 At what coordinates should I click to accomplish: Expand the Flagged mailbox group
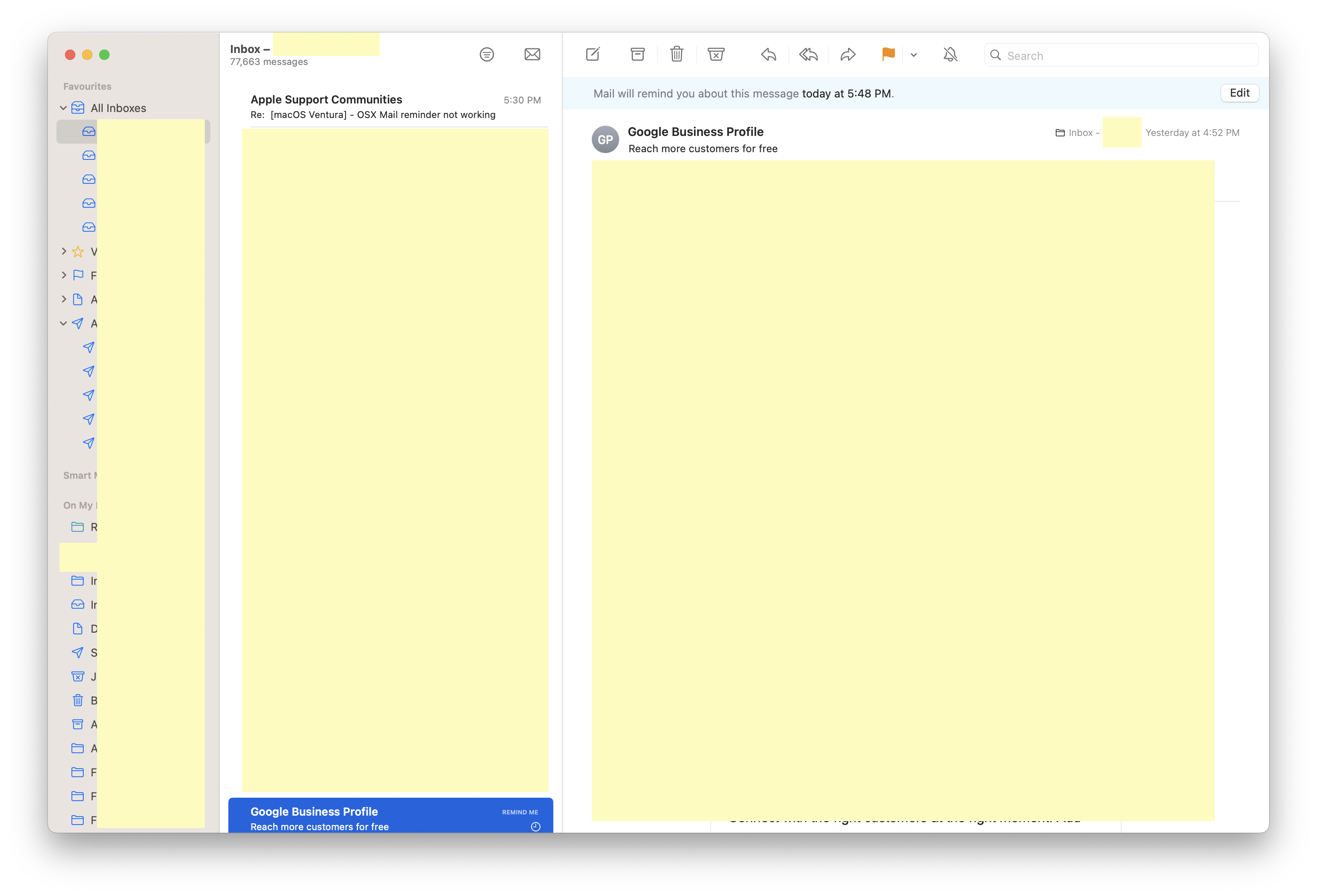tap(64, 275)
